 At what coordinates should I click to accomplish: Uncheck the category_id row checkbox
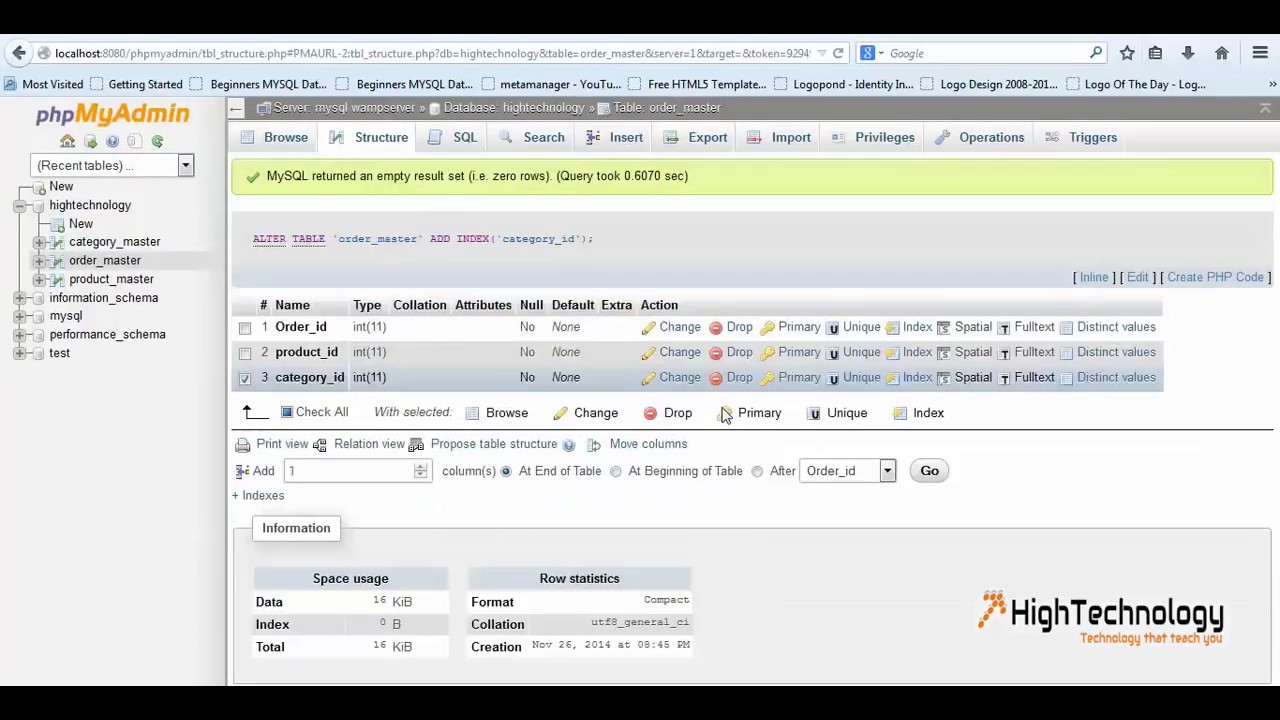pyautogui.click(x=245, y=378)
